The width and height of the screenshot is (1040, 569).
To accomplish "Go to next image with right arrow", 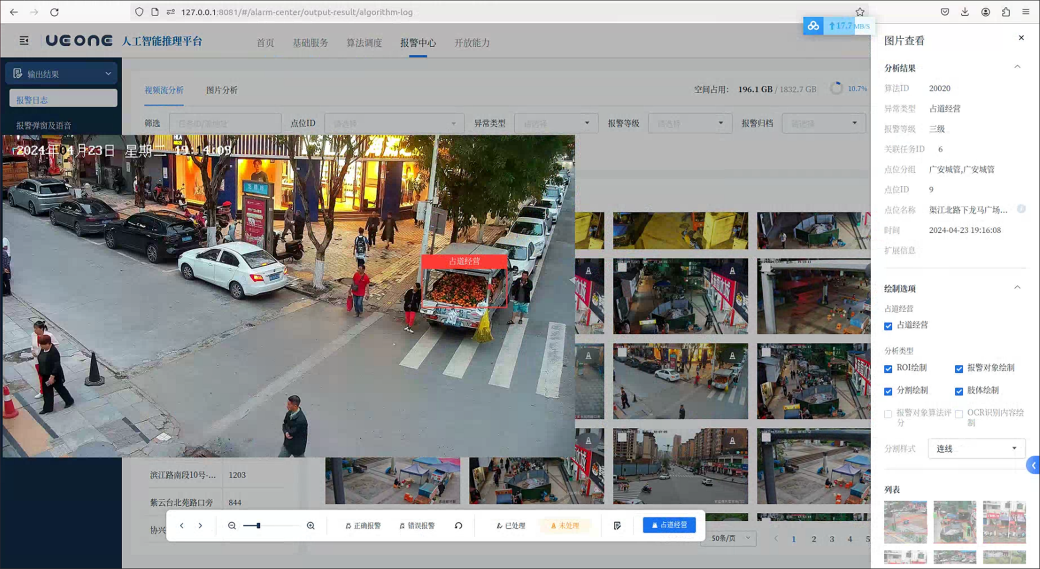I will [200, 526].
